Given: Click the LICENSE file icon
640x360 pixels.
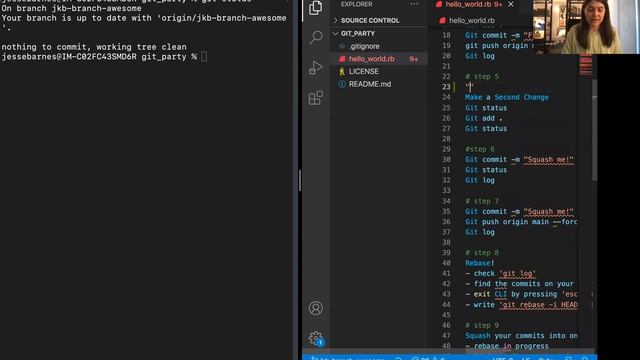Looking at the screenshot, I should coord(342,71).
